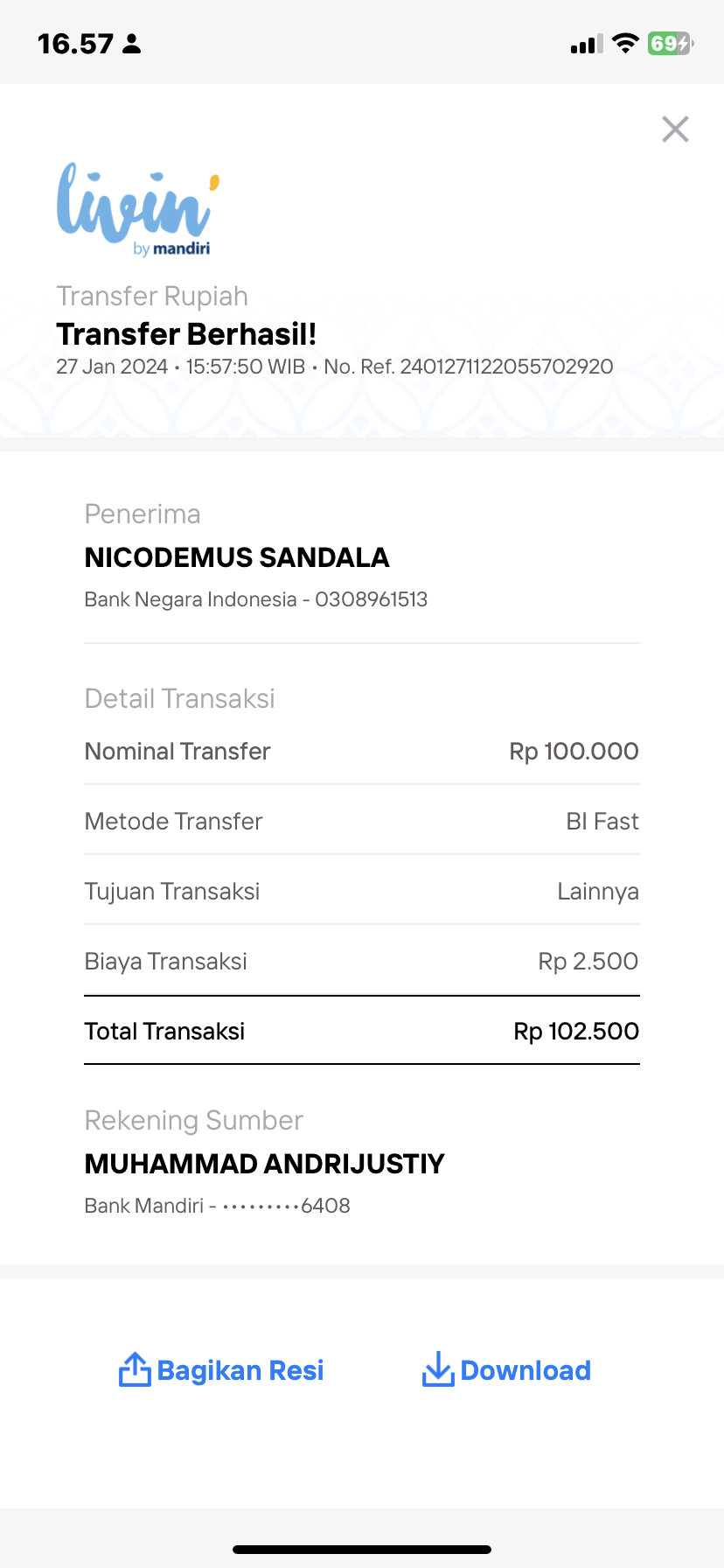Tap the 16.57 clock in status bar
The height and width of the screenshot is (1568, 724).
[75, 44]
